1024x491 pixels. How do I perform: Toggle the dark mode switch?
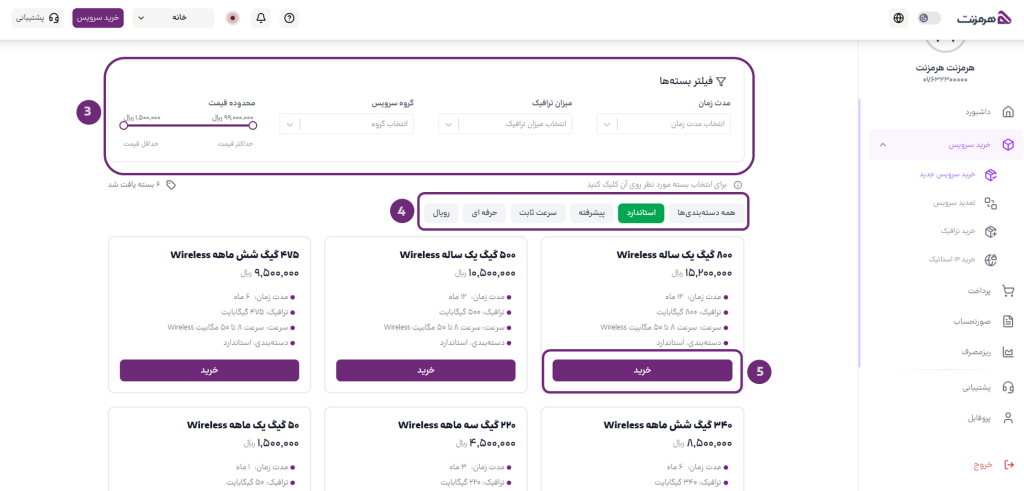[929, 18]
